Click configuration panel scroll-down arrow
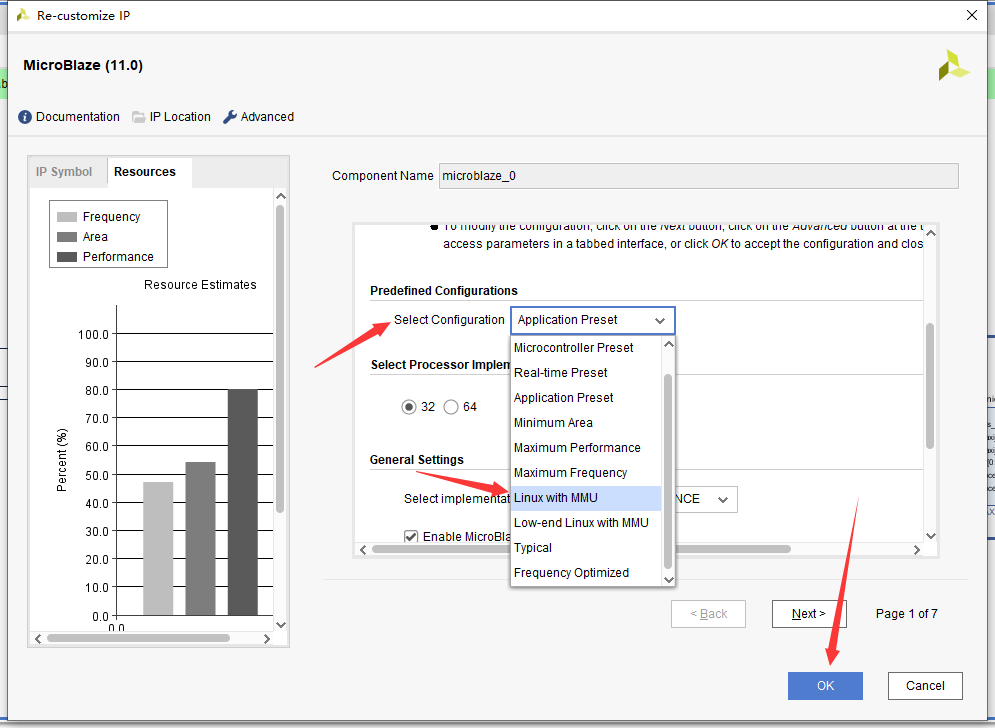 [x=931, y=536]
